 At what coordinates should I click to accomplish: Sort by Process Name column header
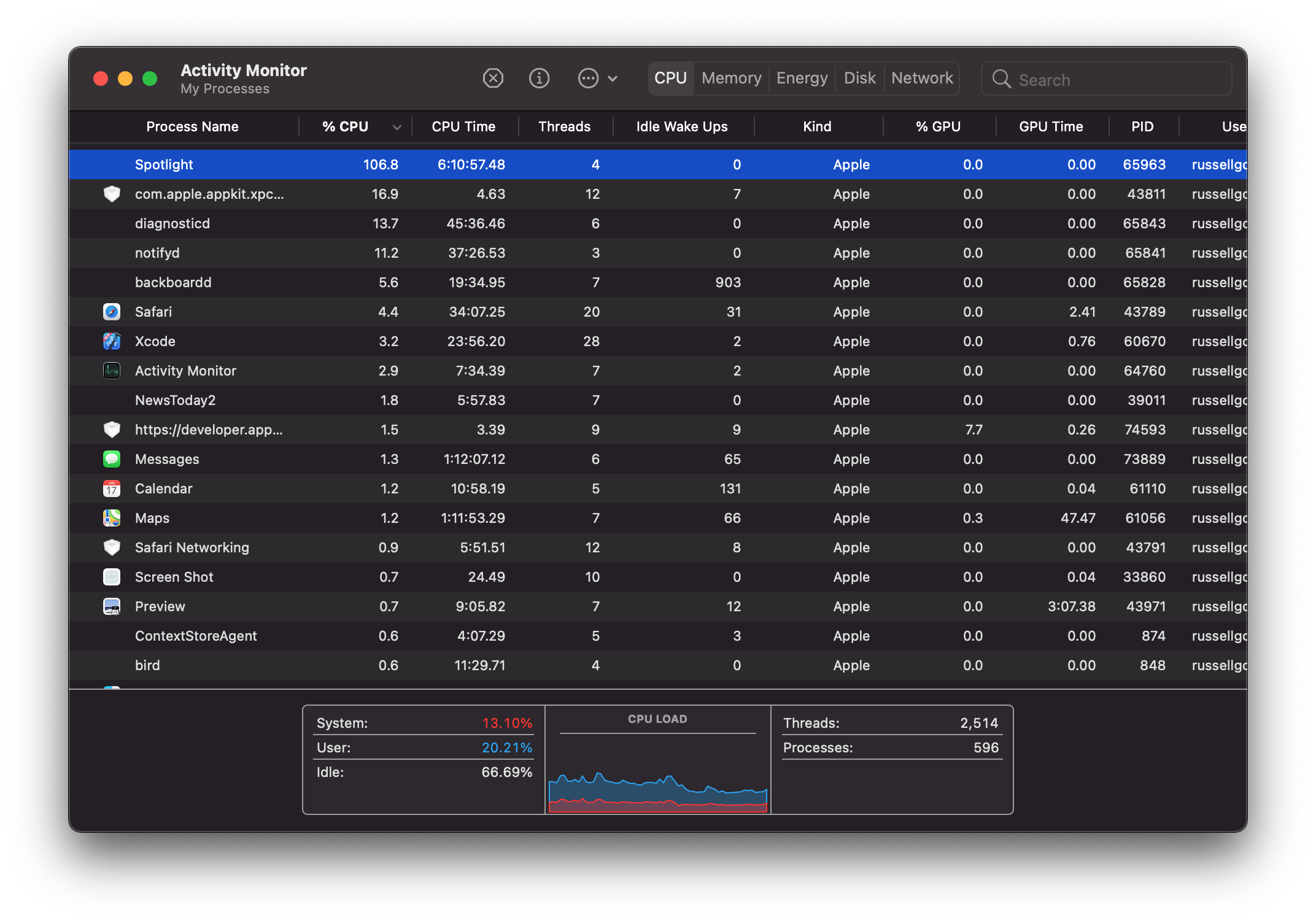pyautogui.click(x=192, y=127)
